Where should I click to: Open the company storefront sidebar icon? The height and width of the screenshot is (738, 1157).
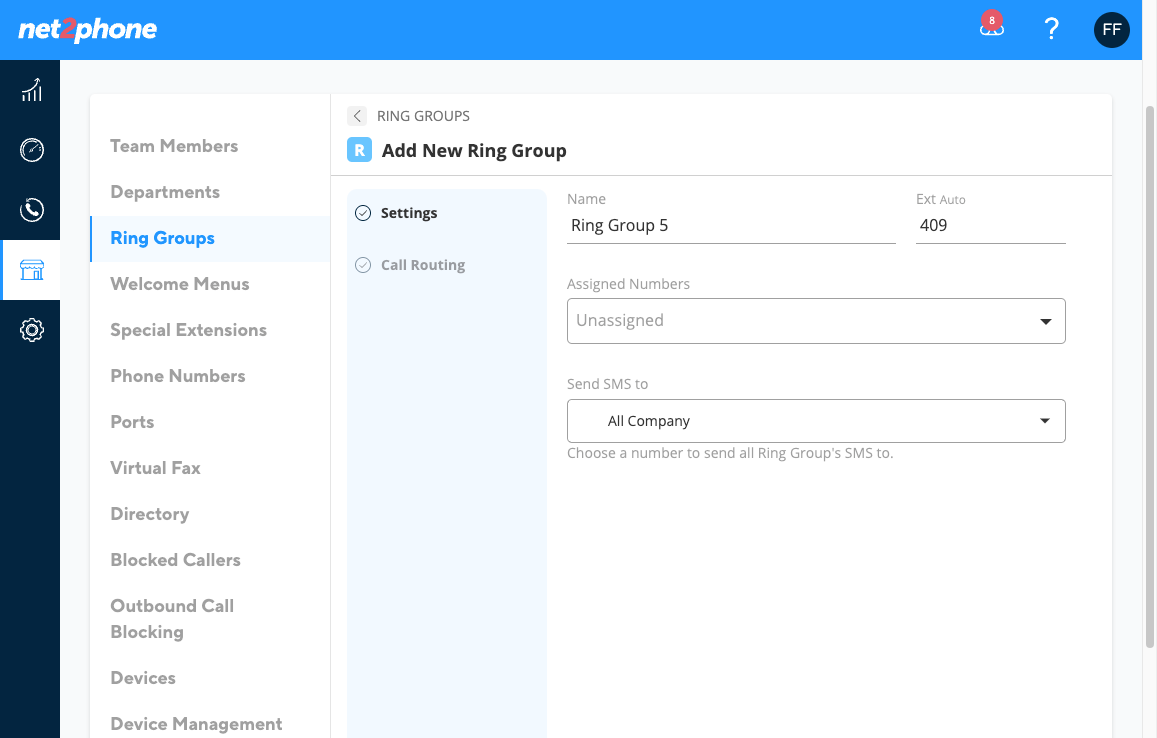coord(31,269)
